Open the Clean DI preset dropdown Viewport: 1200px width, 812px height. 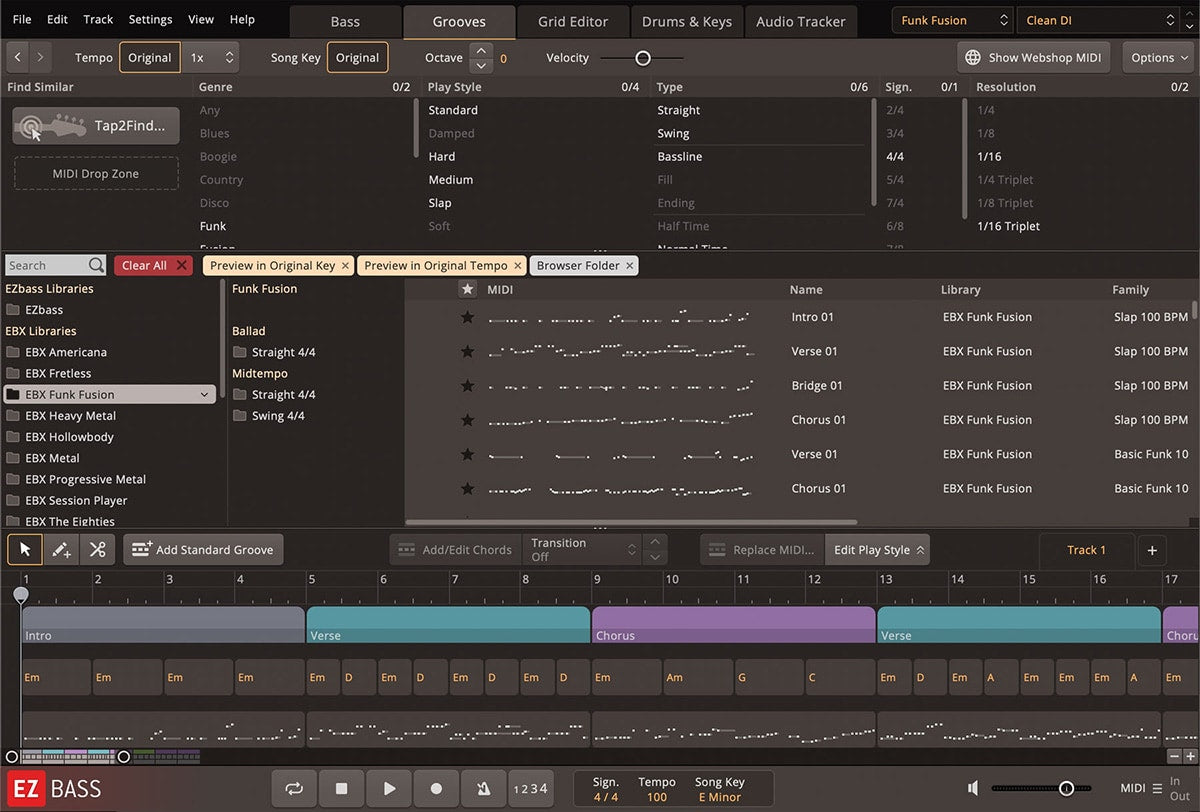[x=1099, y=20]
